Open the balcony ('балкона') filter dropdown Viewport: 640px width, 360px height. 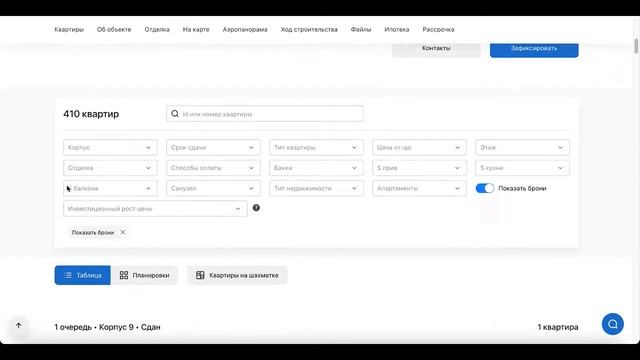pyautogui.click(x=110, y=188)
